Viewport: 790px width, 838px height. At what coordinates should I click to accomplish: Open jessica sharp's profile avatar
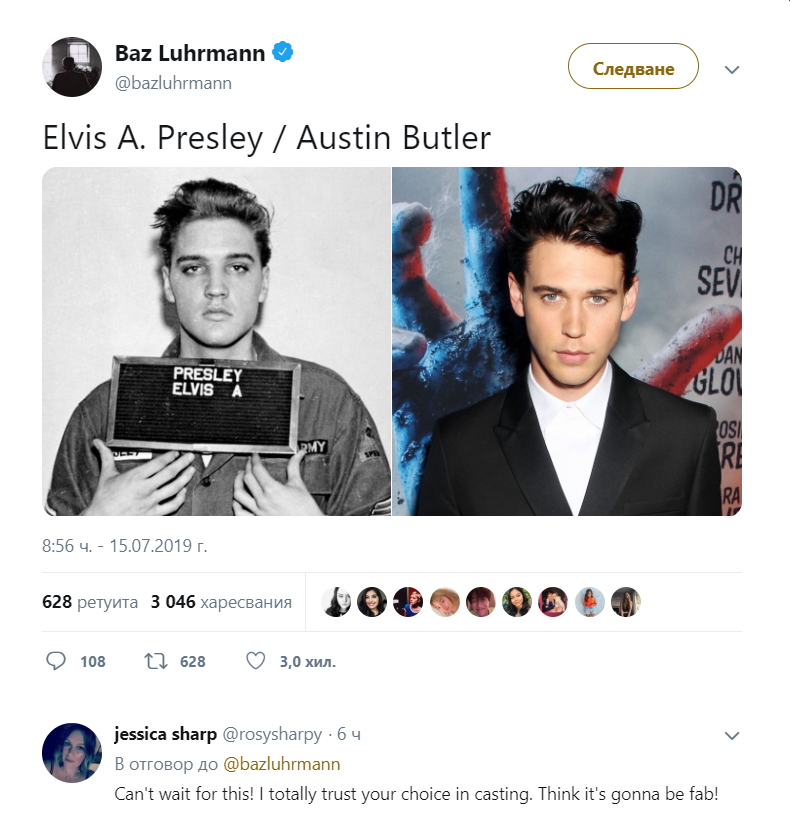tap(72, 753)
